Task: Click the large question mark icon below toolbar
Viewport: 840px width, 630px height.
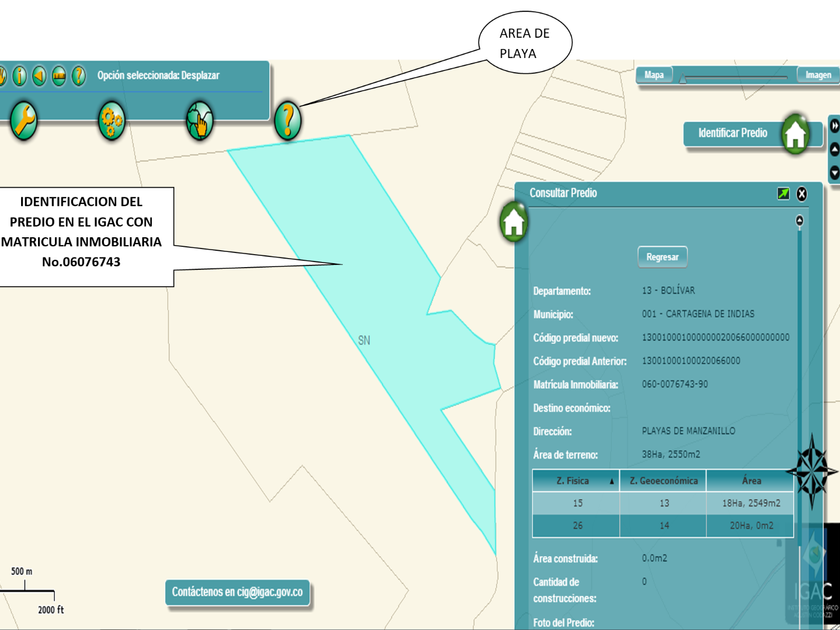Action: coord(288,121)
